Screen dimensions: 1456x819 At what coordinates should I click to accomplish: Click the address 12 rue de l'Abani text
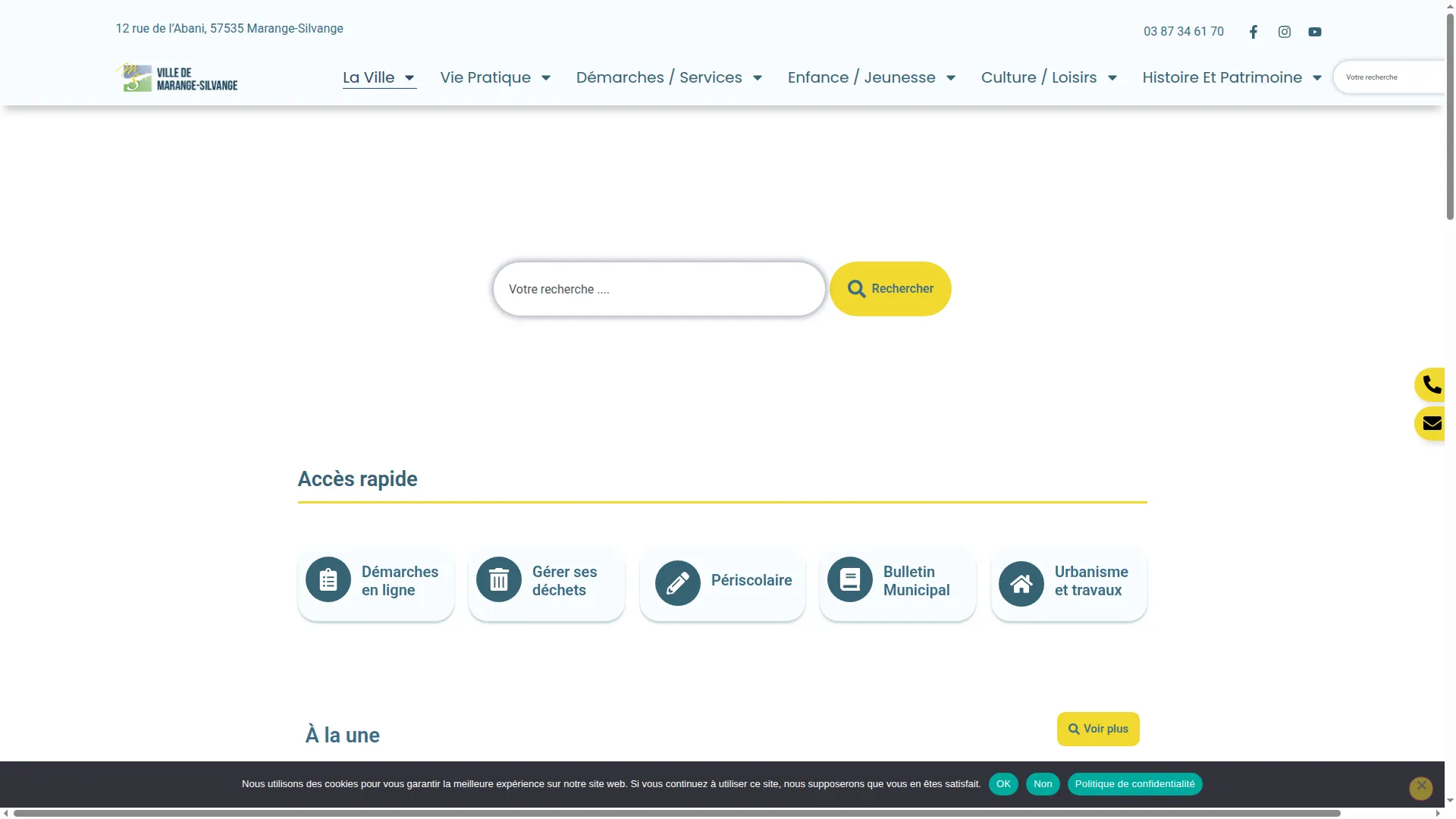coord(229,29)
